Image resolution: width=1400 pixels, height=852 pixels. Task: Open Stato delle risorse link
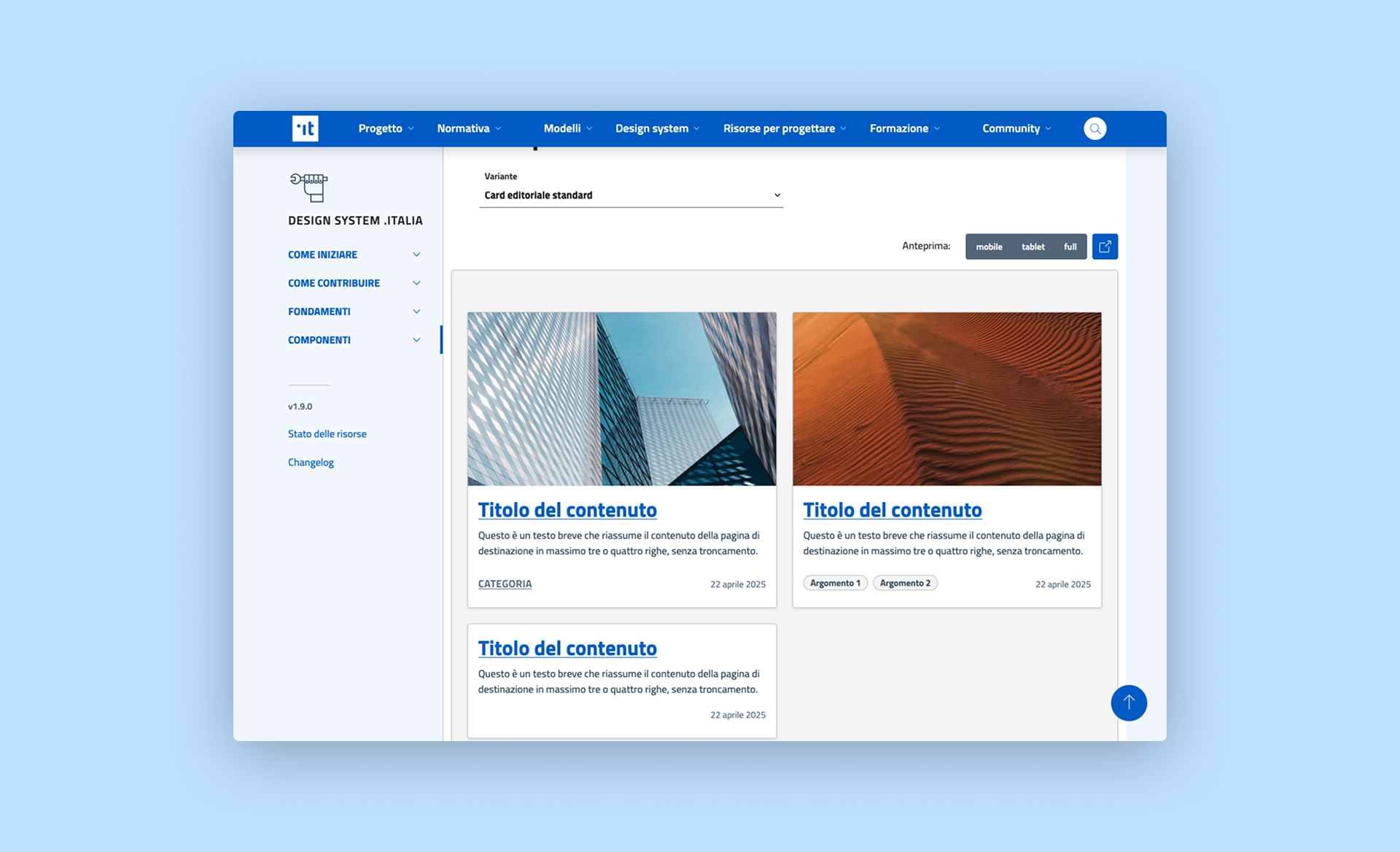click(x=327, y=434)
